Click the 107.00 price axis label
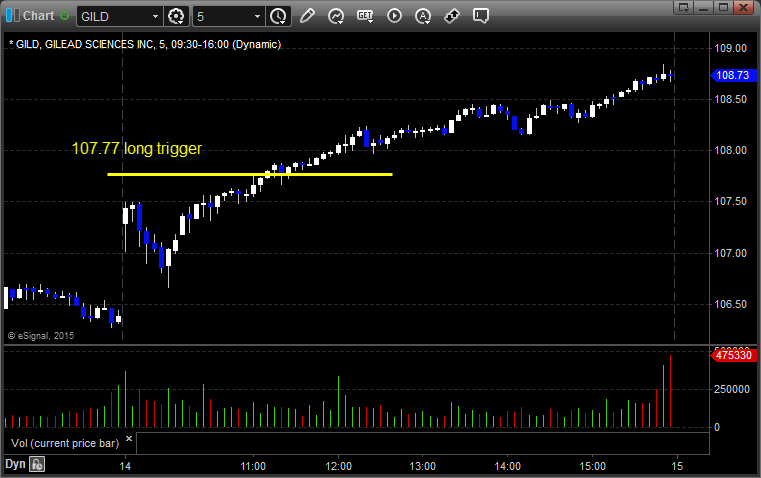This screenshot has width=761, height=478. 730,253
